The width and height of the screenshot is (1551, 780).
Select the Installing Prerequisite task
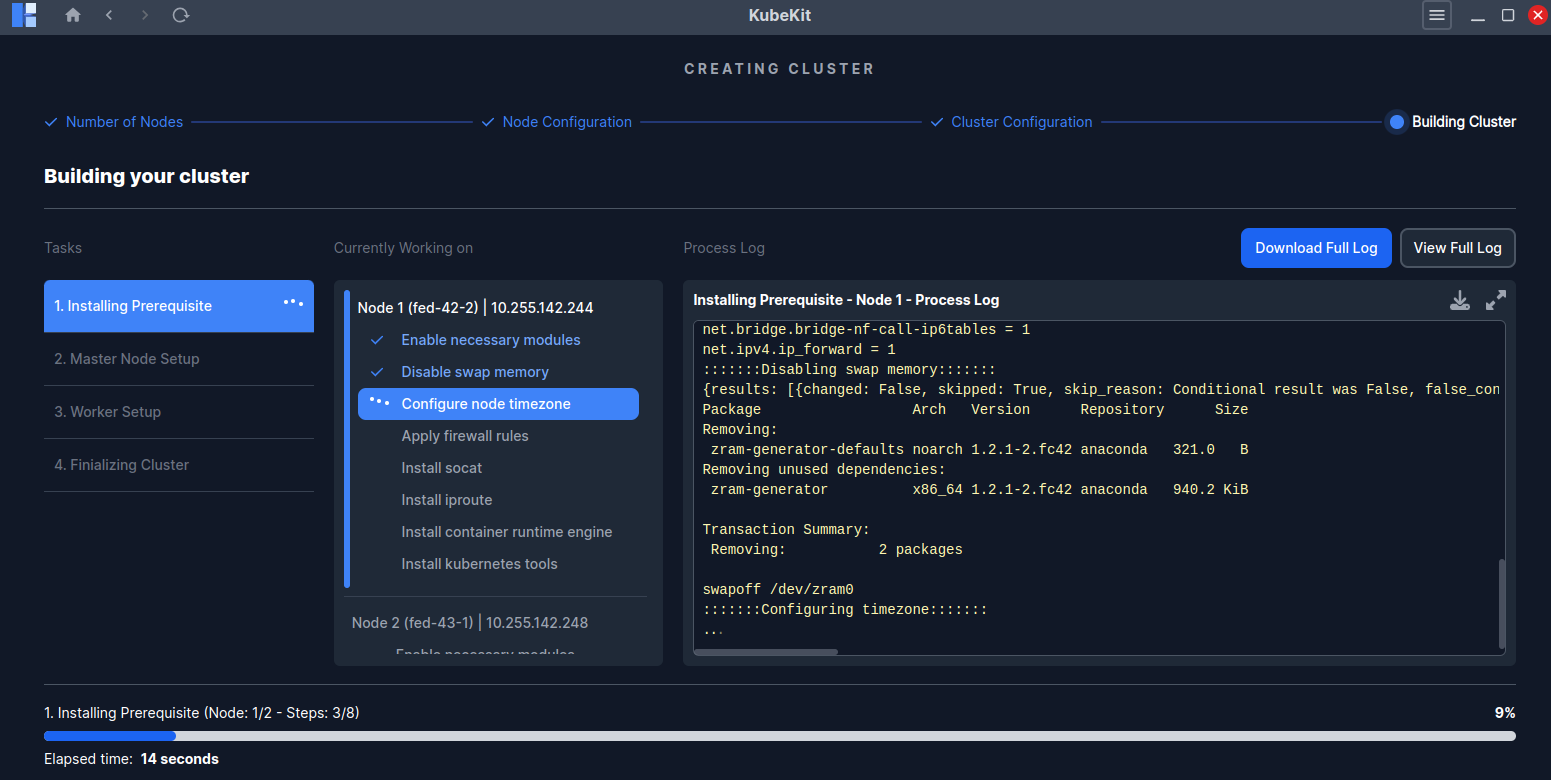[x=178, y=306]
